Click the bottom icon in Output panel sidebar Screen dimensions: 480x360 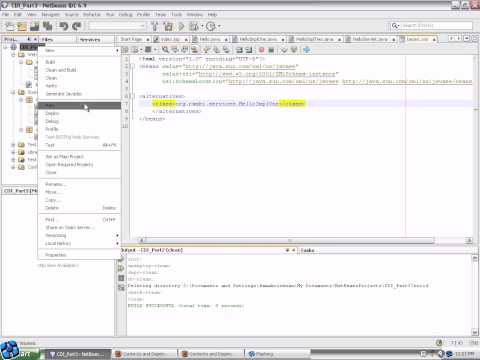tap(121, 287)
